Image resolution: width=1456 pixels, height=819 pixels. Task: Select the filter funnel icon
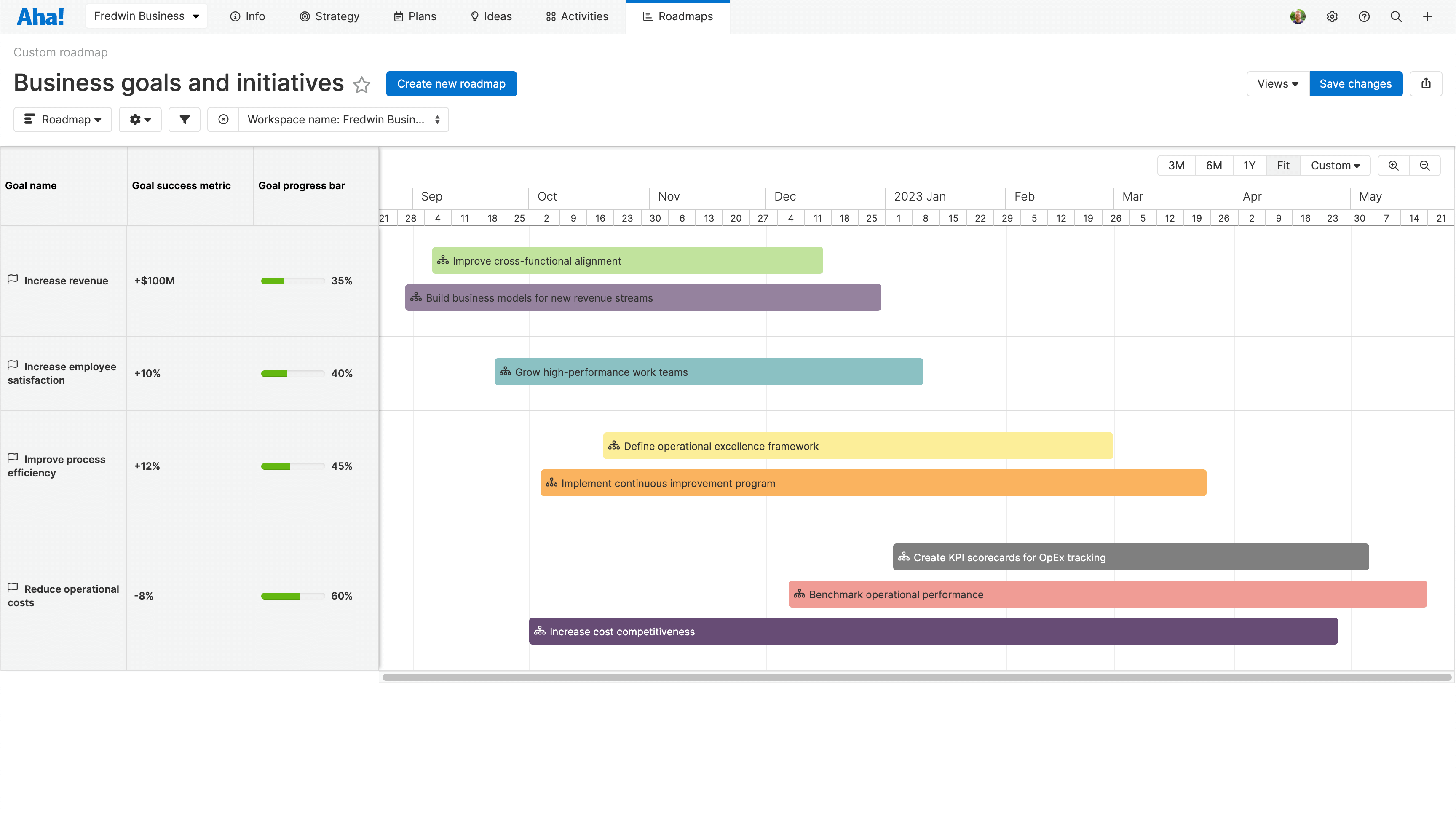[184, 119]
